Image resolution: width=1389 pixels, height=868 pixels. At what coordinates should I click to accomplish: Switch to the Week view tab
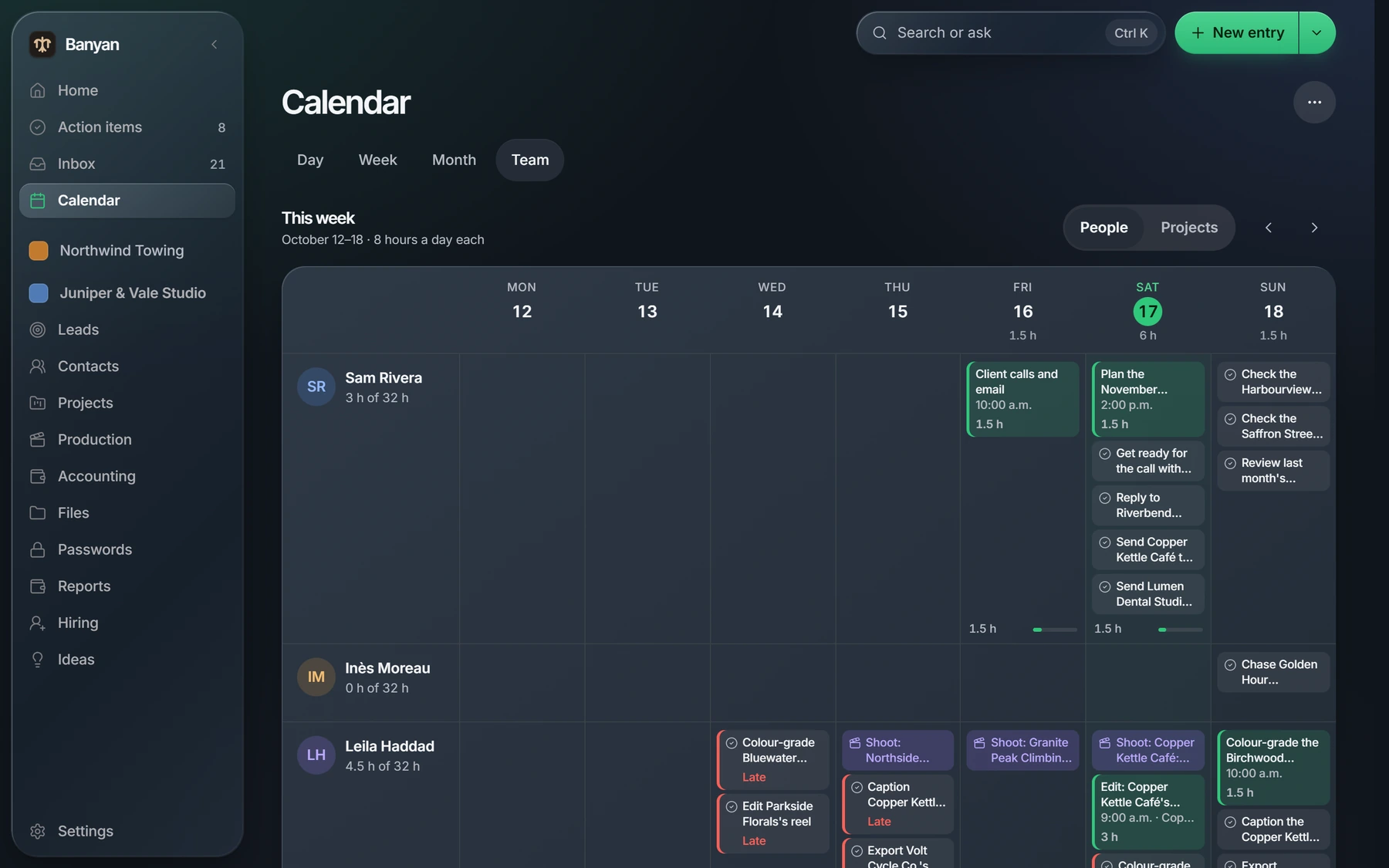[x=378, y=160]
